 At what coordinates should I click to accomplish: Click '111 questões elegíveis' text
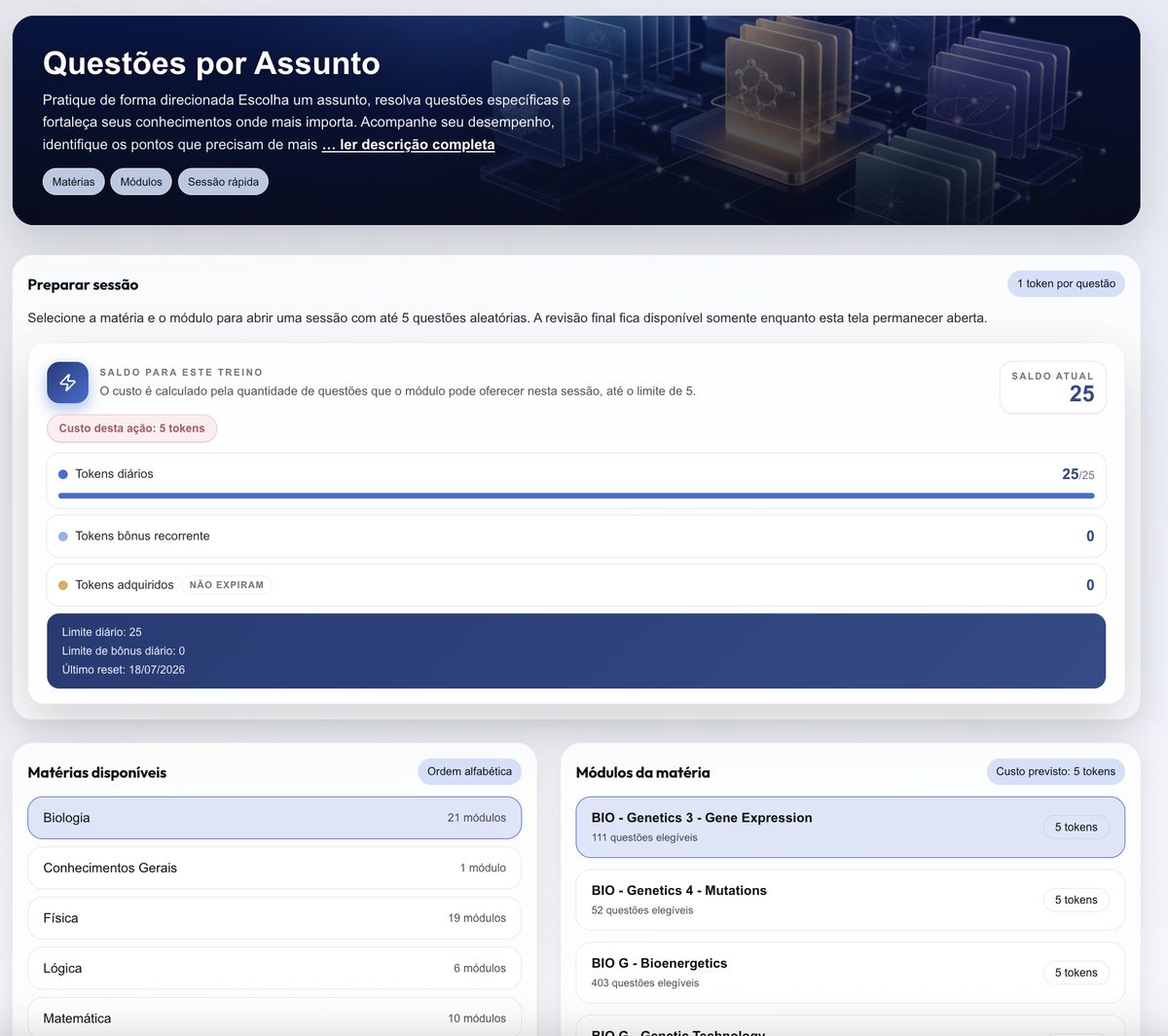click(644, 837)
